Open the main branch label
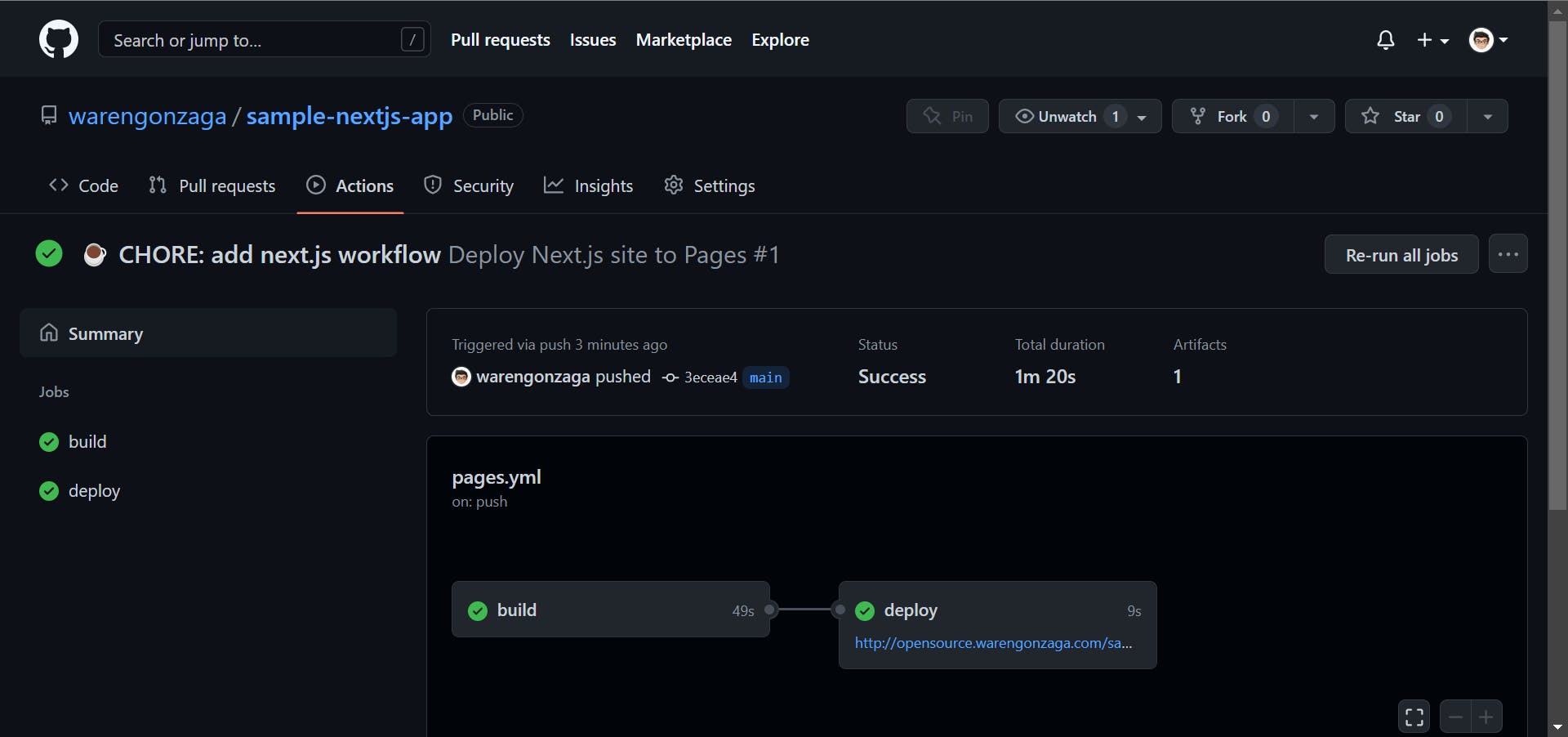The height and width of the screenshot is (737, 1568). point(766,377)
